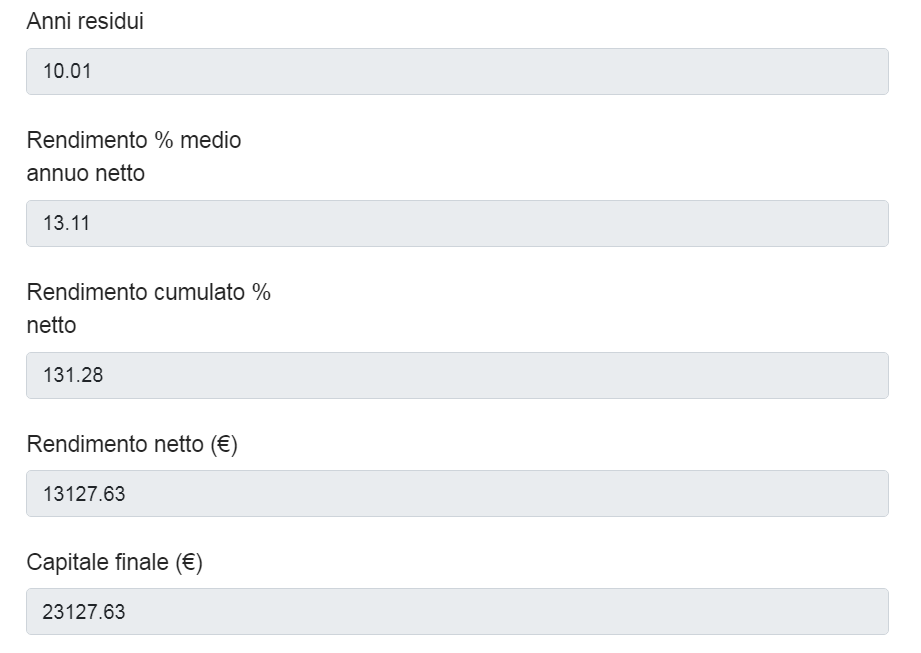
Task: Click the value 10.01
Action: [67, 72]
